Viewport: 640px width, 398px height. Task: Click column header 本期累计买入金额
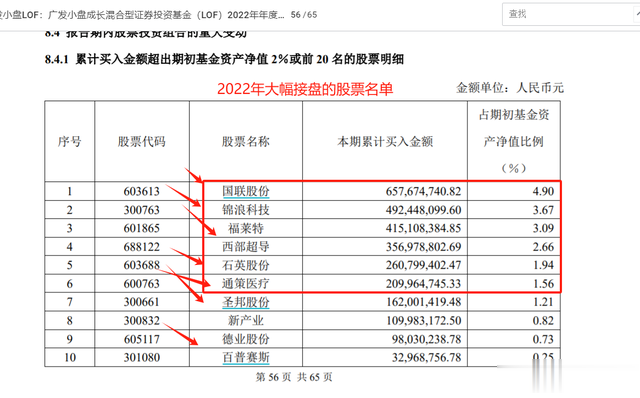click(x=385, y=142)
